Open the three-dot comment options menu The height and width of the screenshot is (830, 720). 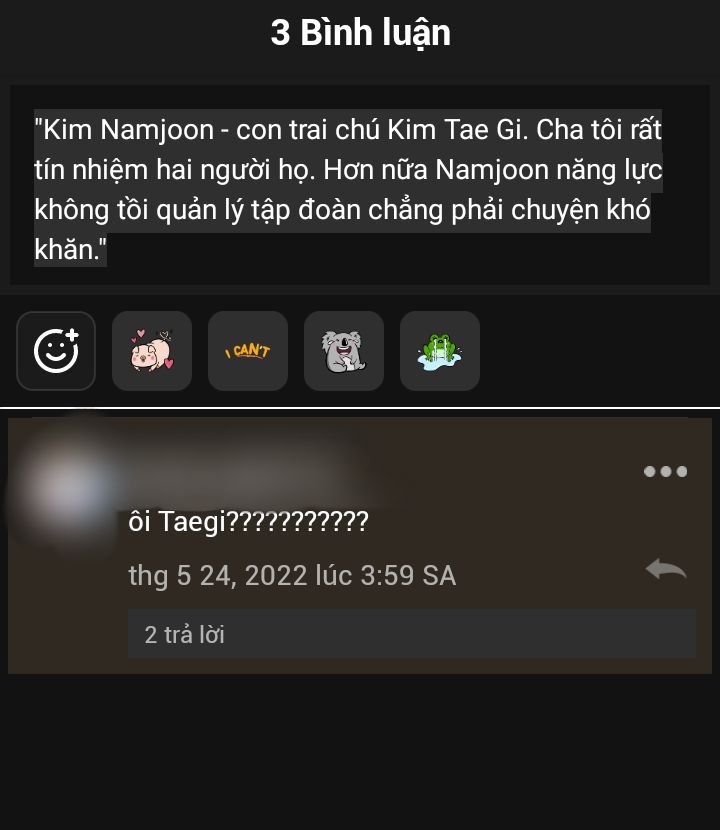point(665,471)
